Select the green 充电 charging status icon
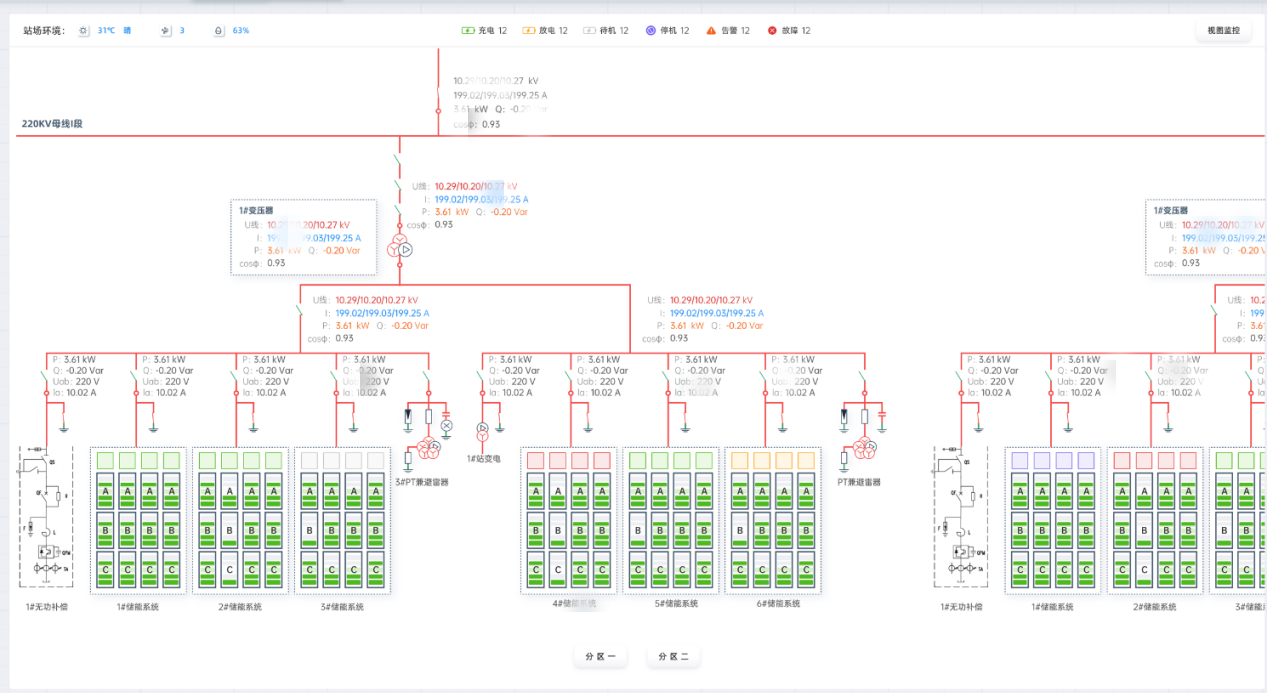Viewport: 1267px width, 693px height. coord(467,31)
